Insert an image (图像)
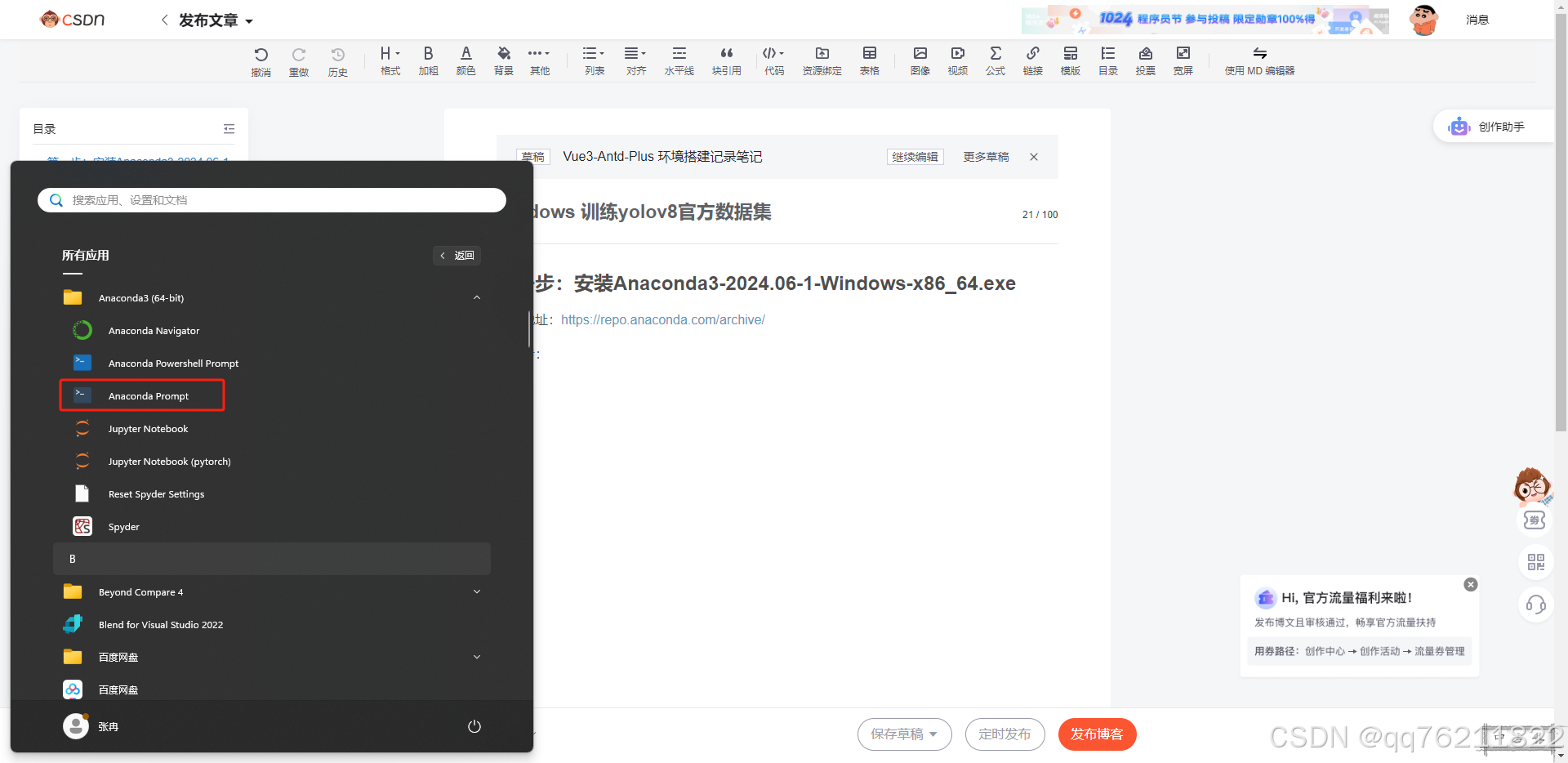 tap(920, 60)
